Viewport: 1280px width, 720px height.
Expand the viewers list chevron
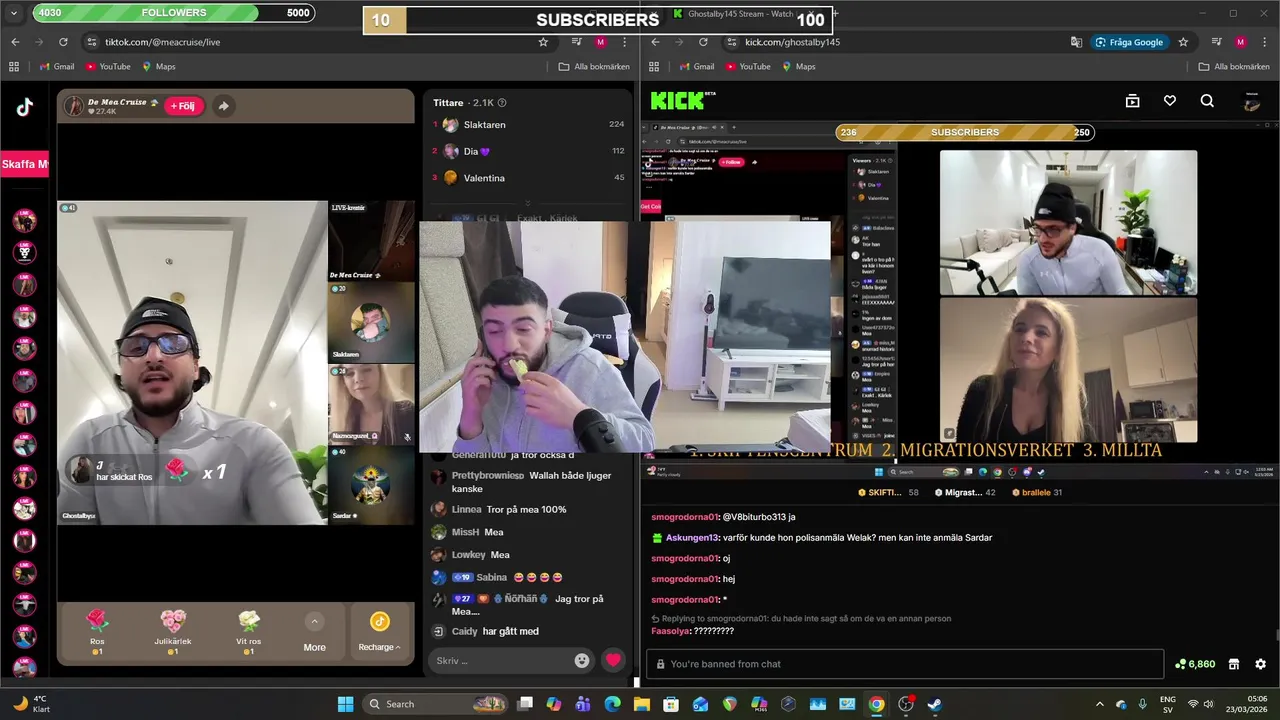click(528, 204)
